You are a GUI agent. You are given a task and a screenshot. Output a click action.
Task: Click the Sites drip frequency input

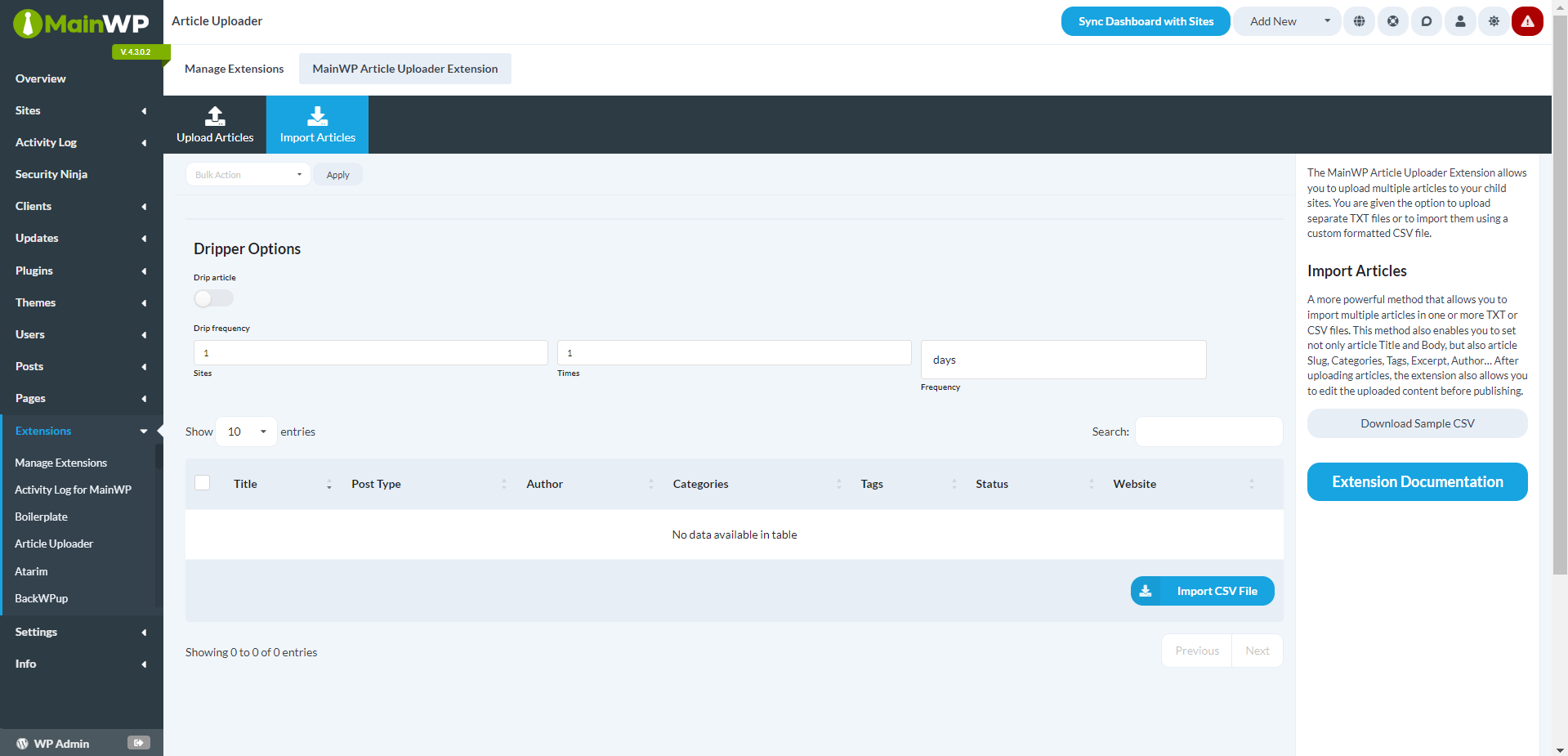pos(371,353)
